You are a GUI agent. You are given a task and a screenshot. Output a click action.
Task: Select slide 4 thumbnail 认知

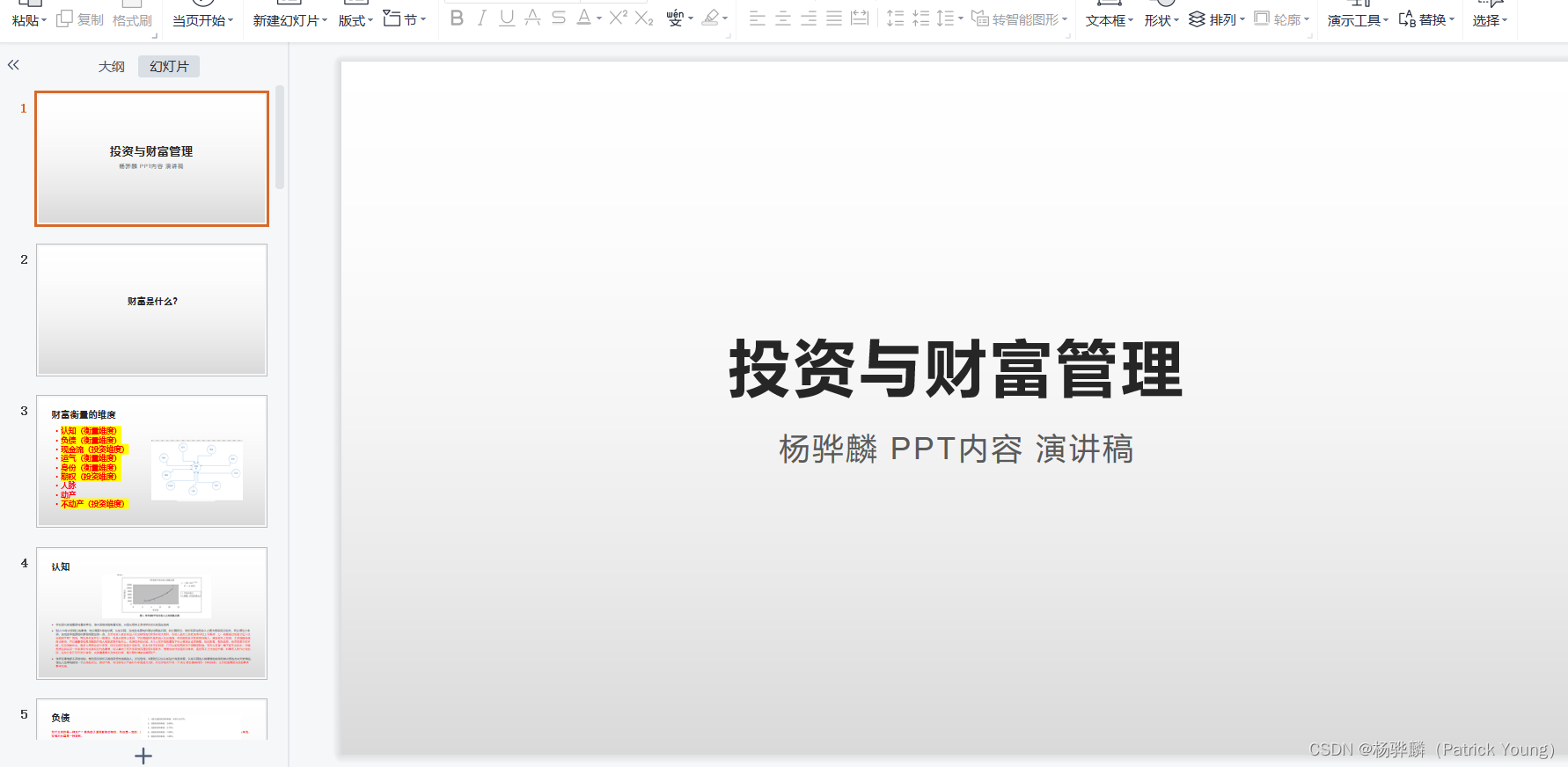tap(151, 613)
